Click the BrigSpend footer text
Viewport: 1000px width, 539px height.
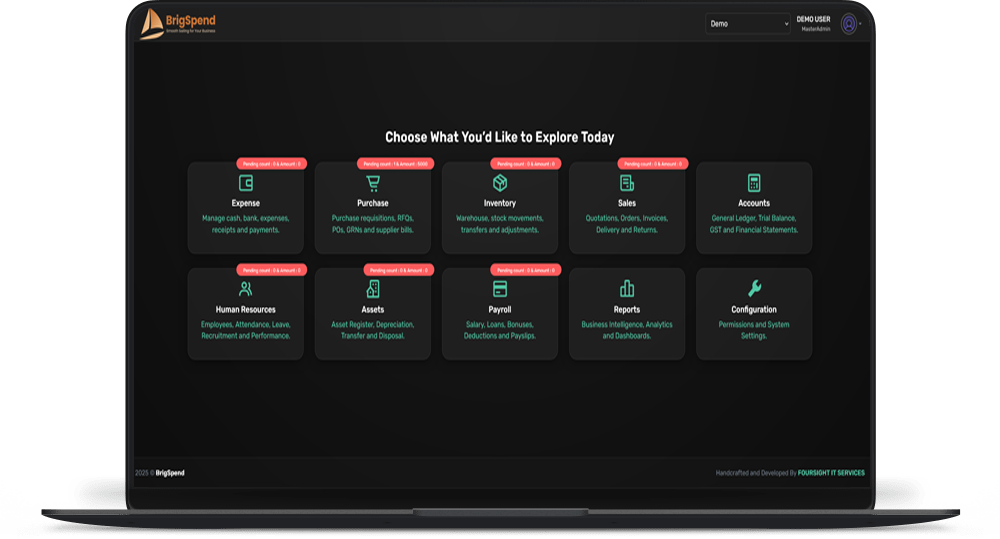pos(170,473)
